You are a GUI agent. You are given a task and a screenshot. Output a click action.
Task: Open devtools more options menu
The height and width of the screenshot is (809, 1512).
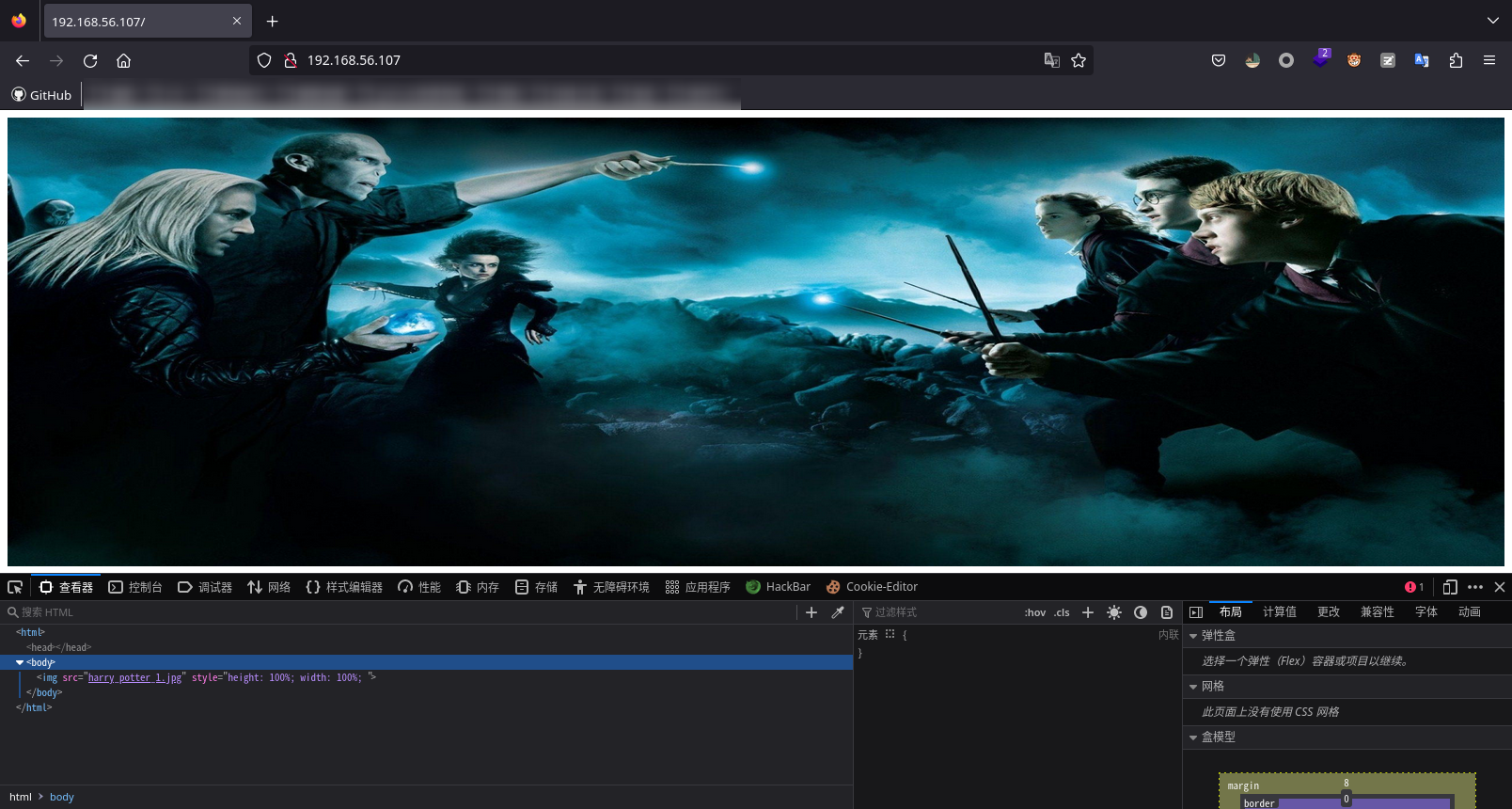coord(1475,587)
